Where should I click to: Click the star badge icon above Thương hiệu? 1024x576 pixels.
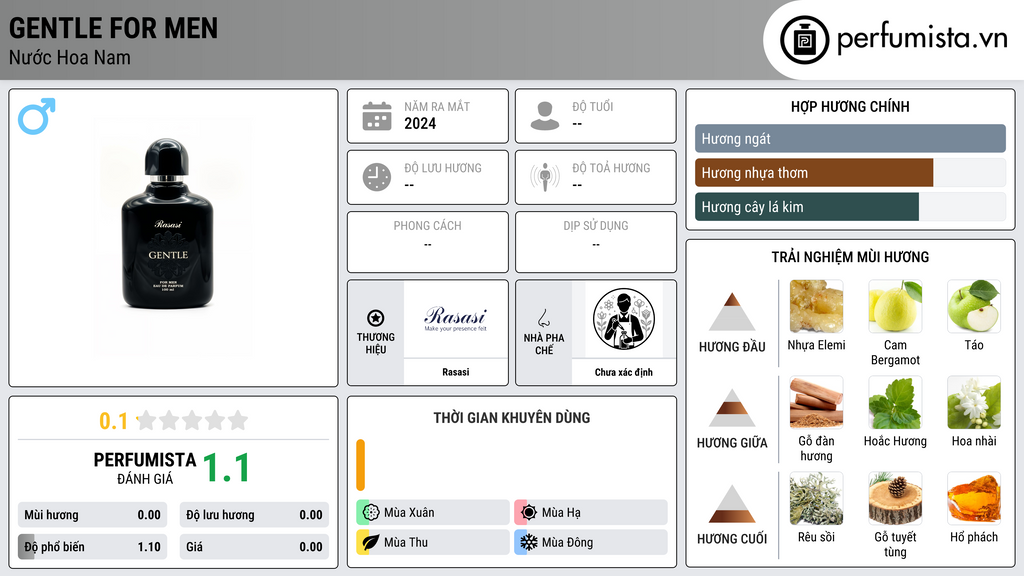376,318
